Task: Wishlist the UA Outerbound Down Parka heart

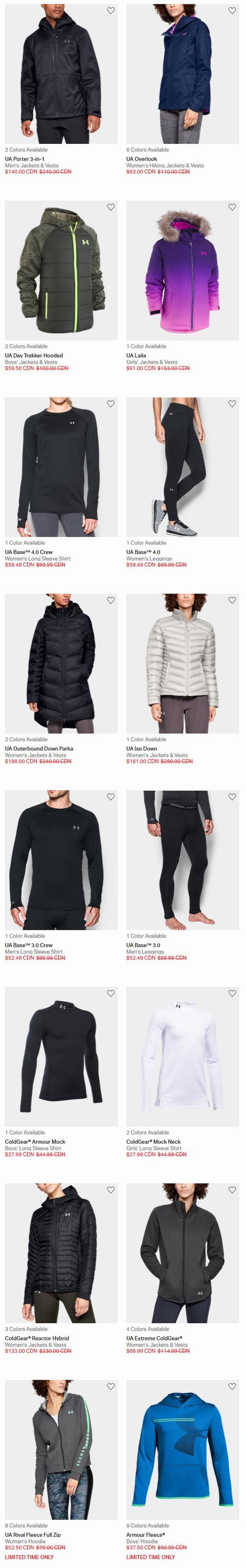Action: [x=110, y=600]
